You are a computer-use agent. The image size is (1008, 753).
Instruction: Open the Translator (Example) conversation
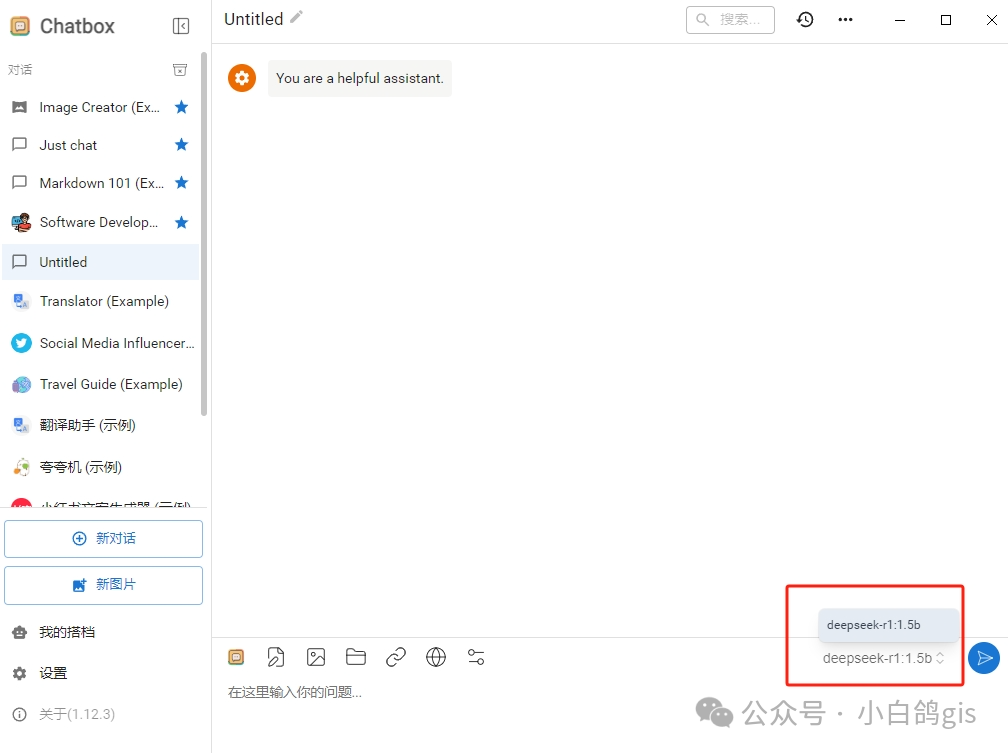tap(101, 301)
